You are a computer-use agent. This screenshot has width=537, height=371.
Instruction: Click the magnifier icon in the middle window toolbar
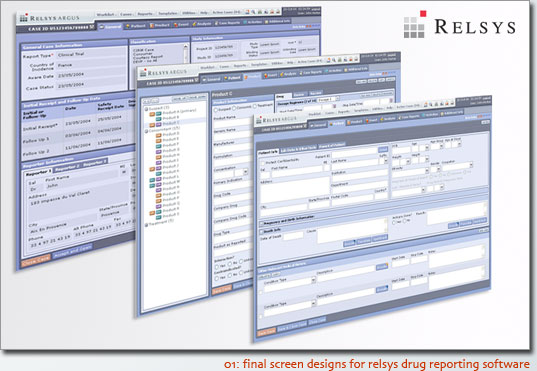(x=334, y=60)
